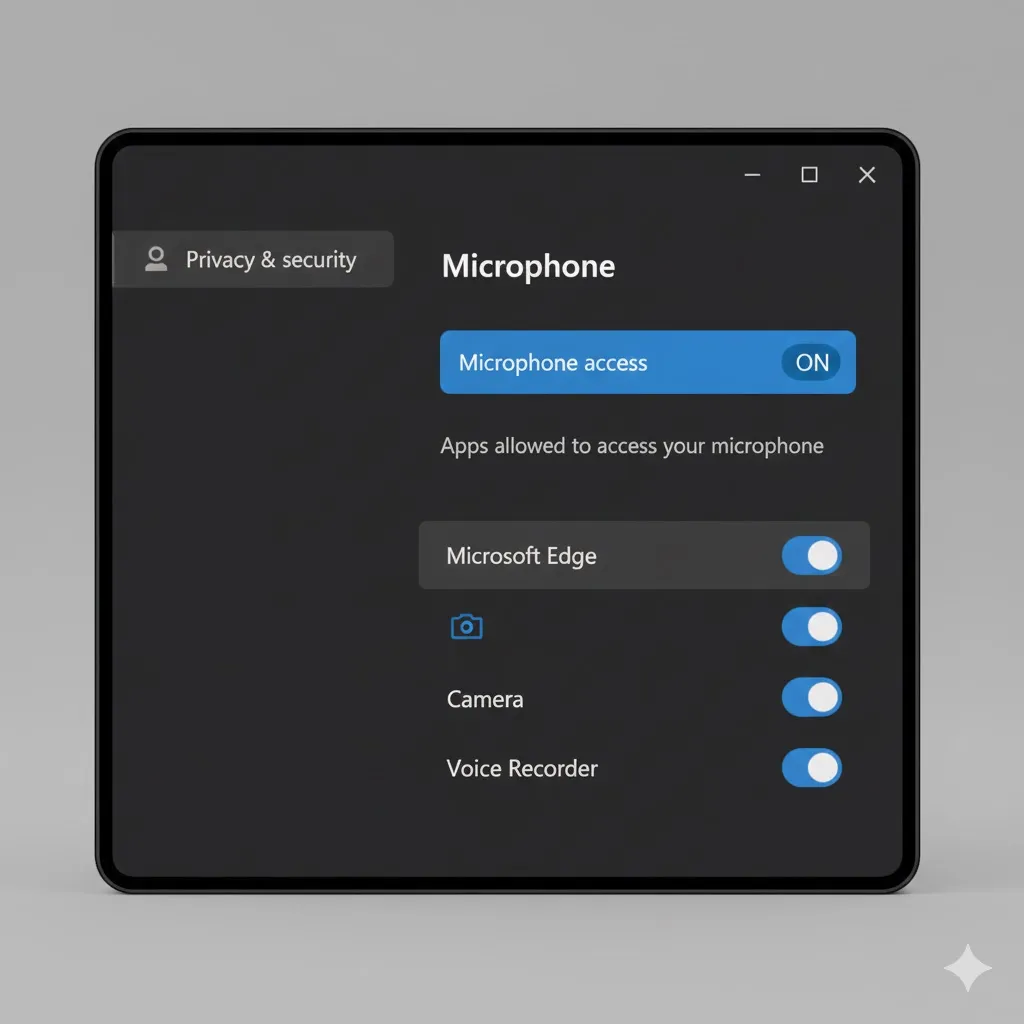This screenshot has height=1024, width=1024.
Task: Click the Microphone access label
Action: coord(553,363)
